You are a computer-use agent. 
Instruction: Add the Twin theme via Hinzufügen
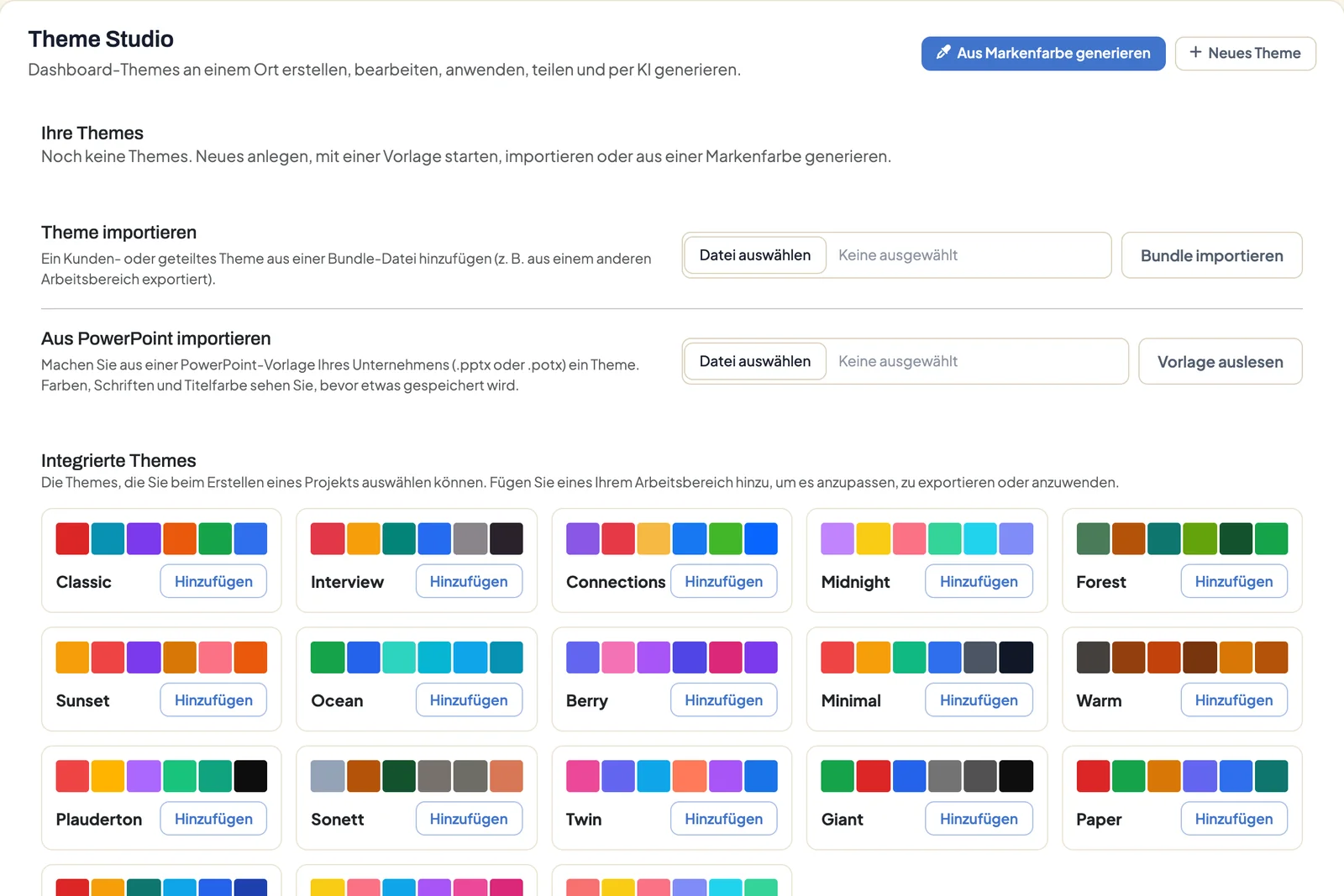[x=723, y=819]
